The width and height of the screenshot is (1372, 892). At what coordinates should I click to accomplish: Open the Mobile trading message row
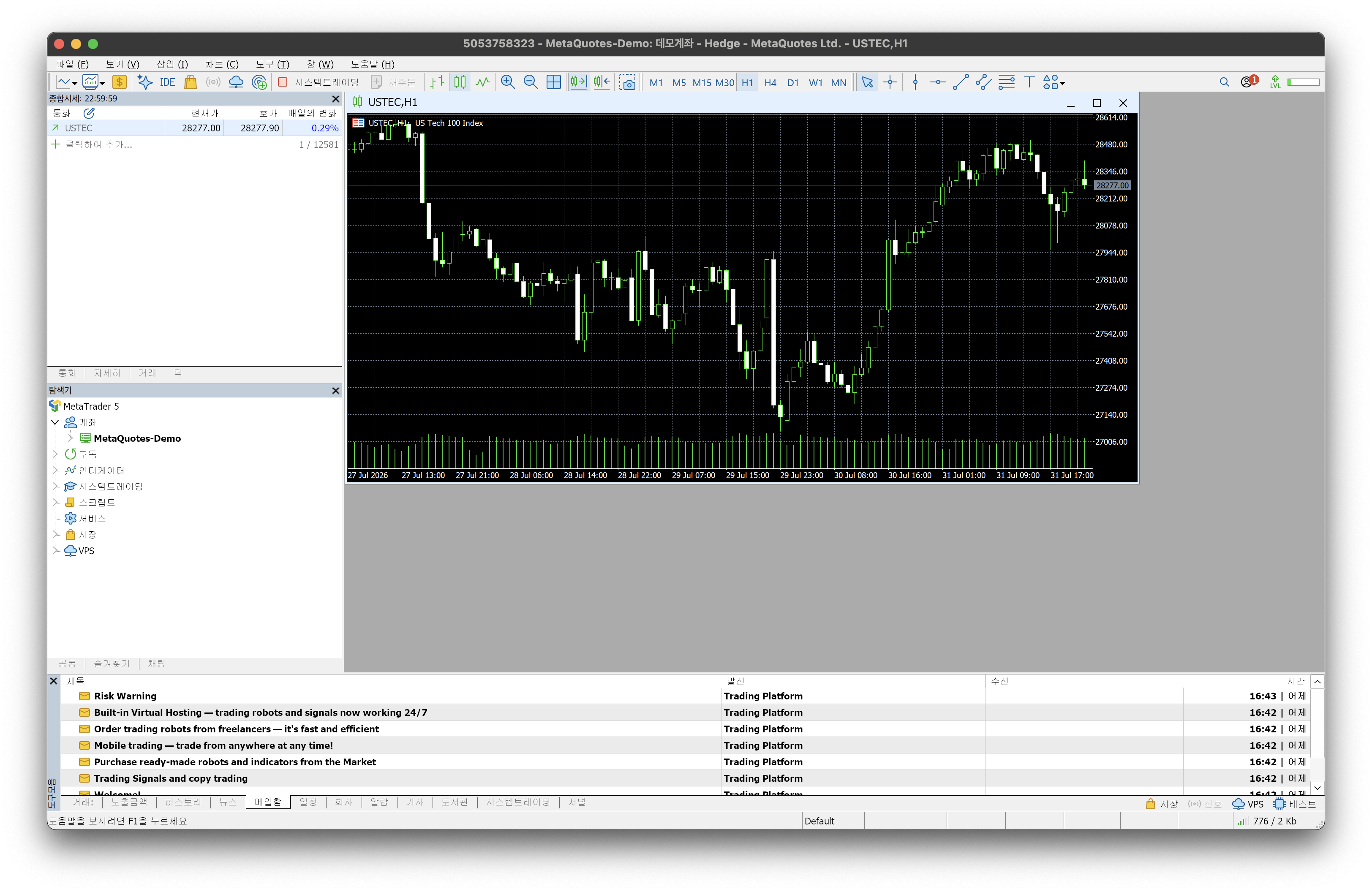(686, 745)
